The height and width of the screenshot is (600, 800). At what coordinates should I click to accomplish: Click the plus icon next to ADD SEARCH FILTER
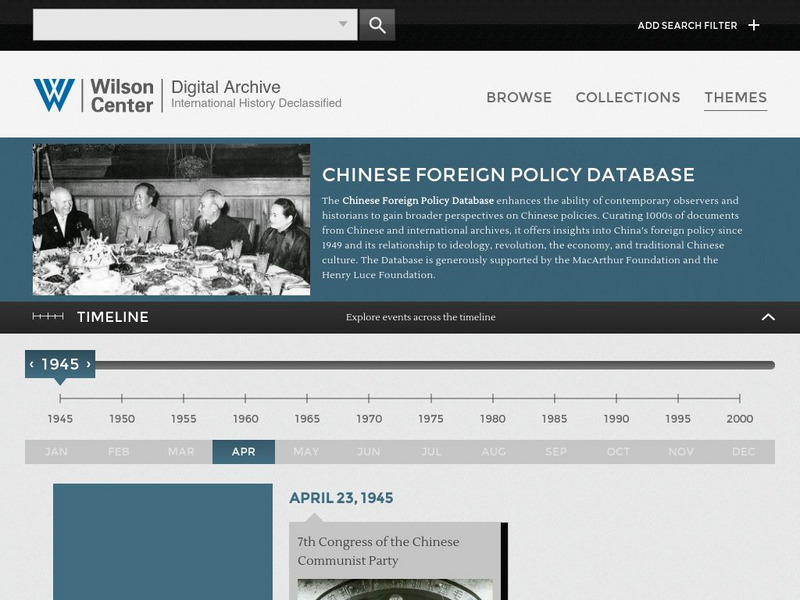(755, 24)
